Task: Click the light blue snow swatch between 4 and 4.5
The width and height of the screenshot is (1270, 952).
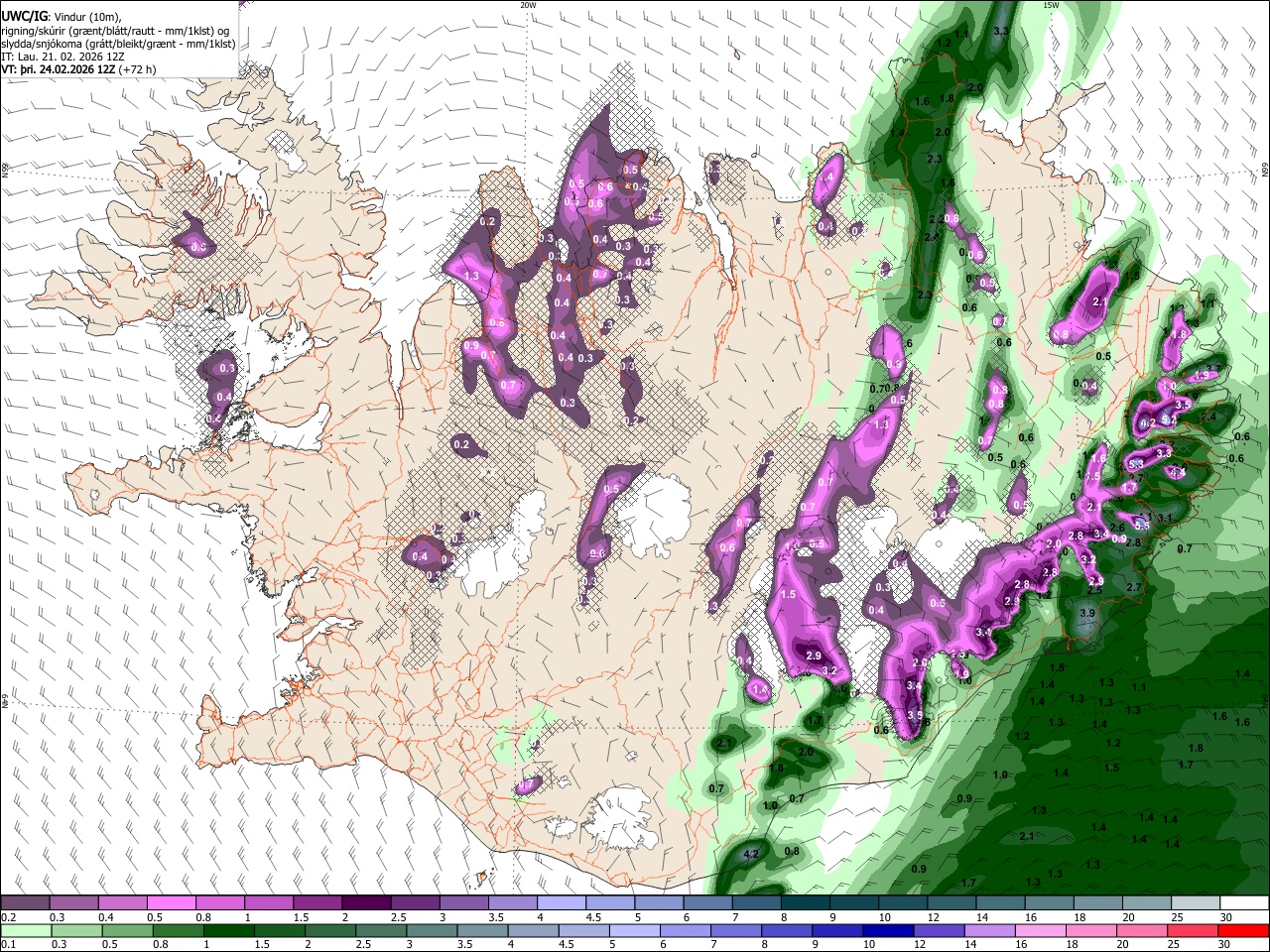Action: click(x=562, y=903)
